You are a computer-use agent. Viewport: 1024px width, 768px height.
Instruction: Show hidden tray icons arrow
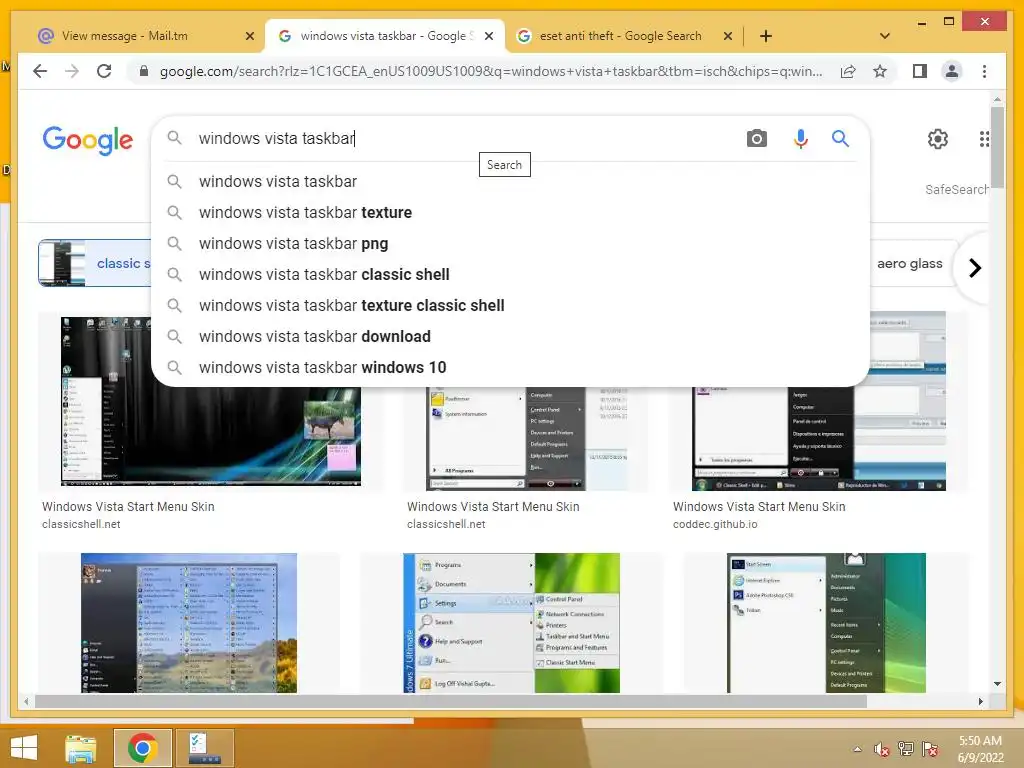point(857,749)
